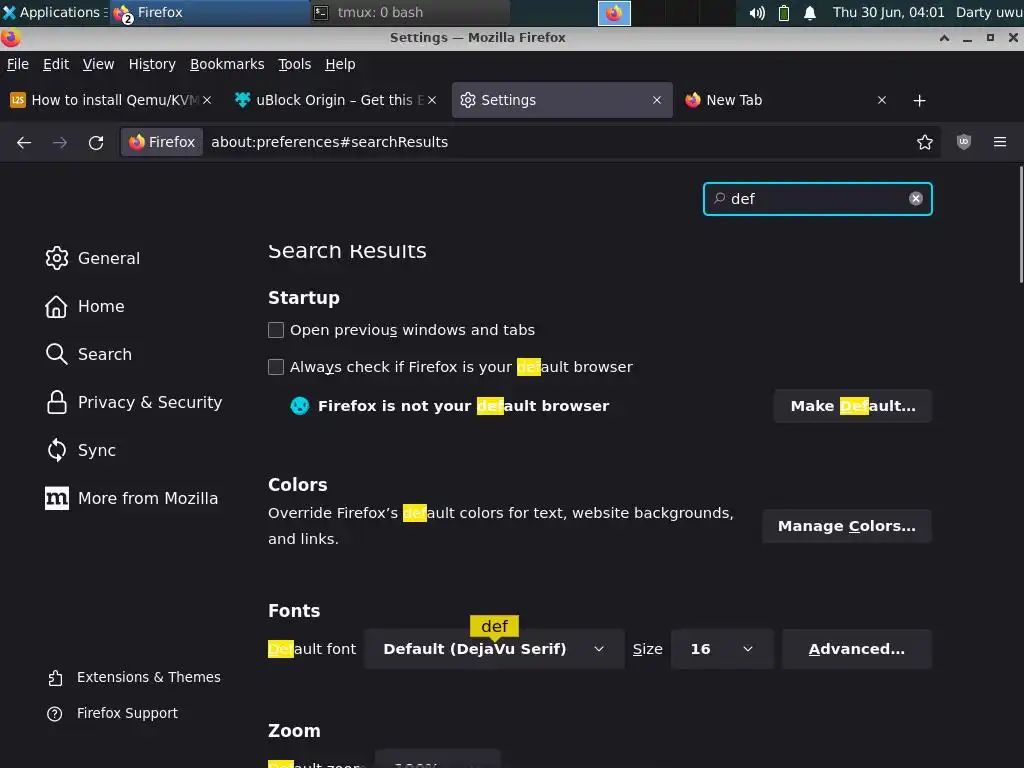Click the address bar URL about:preferences

tap(329, 142)
